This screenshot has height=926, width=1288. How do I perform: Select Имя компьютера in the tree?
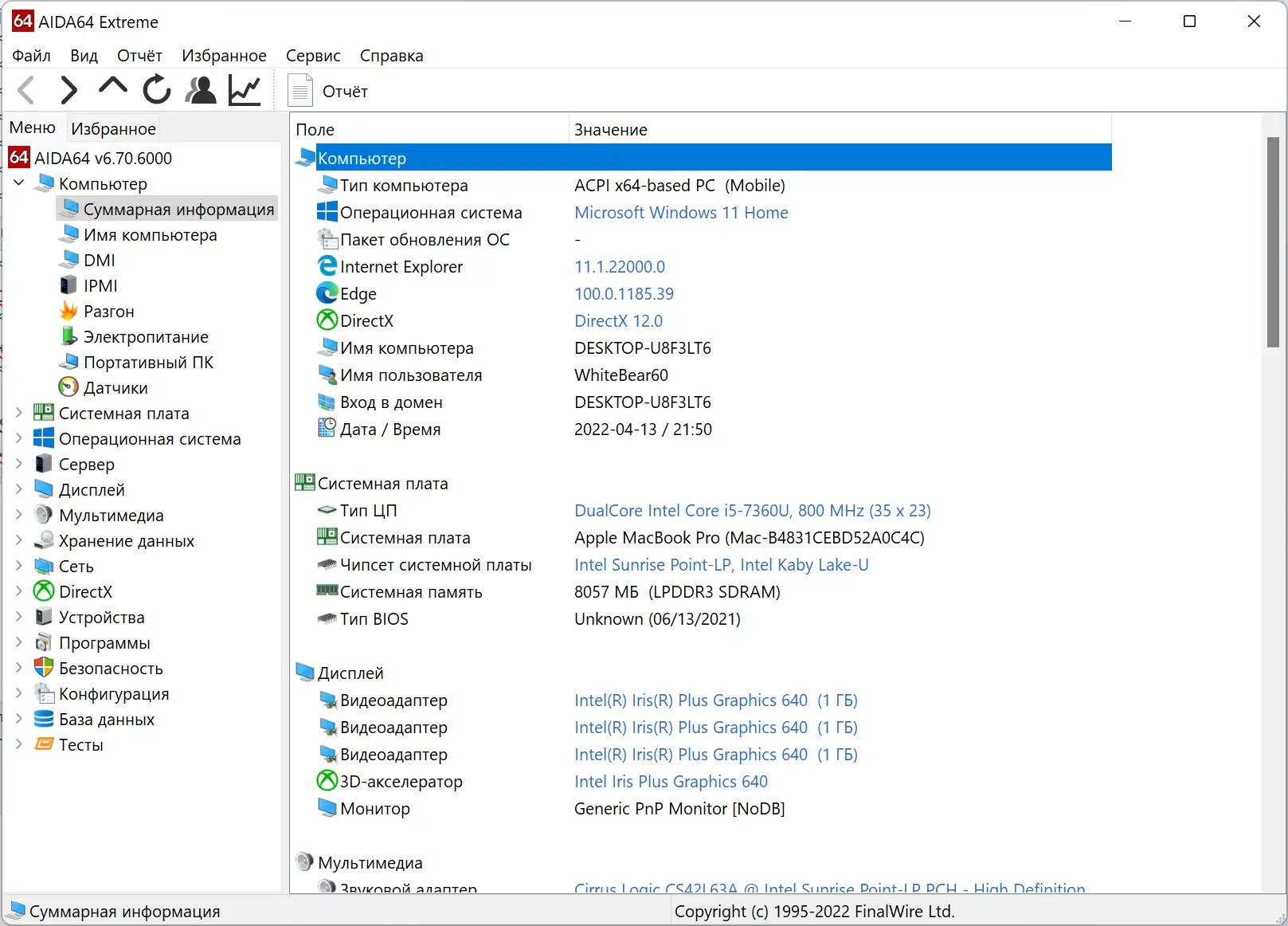click(x=150, y=234)
